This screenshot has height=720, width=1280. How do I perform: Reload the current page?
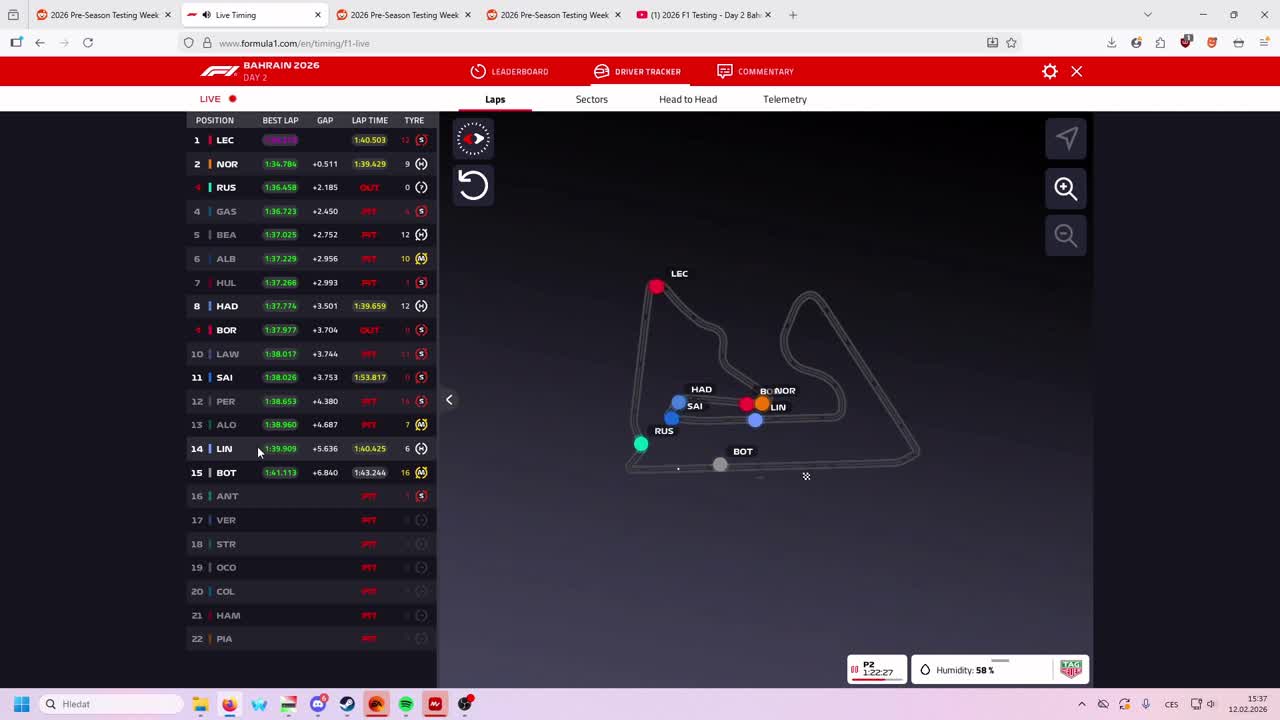pos(88,43)
